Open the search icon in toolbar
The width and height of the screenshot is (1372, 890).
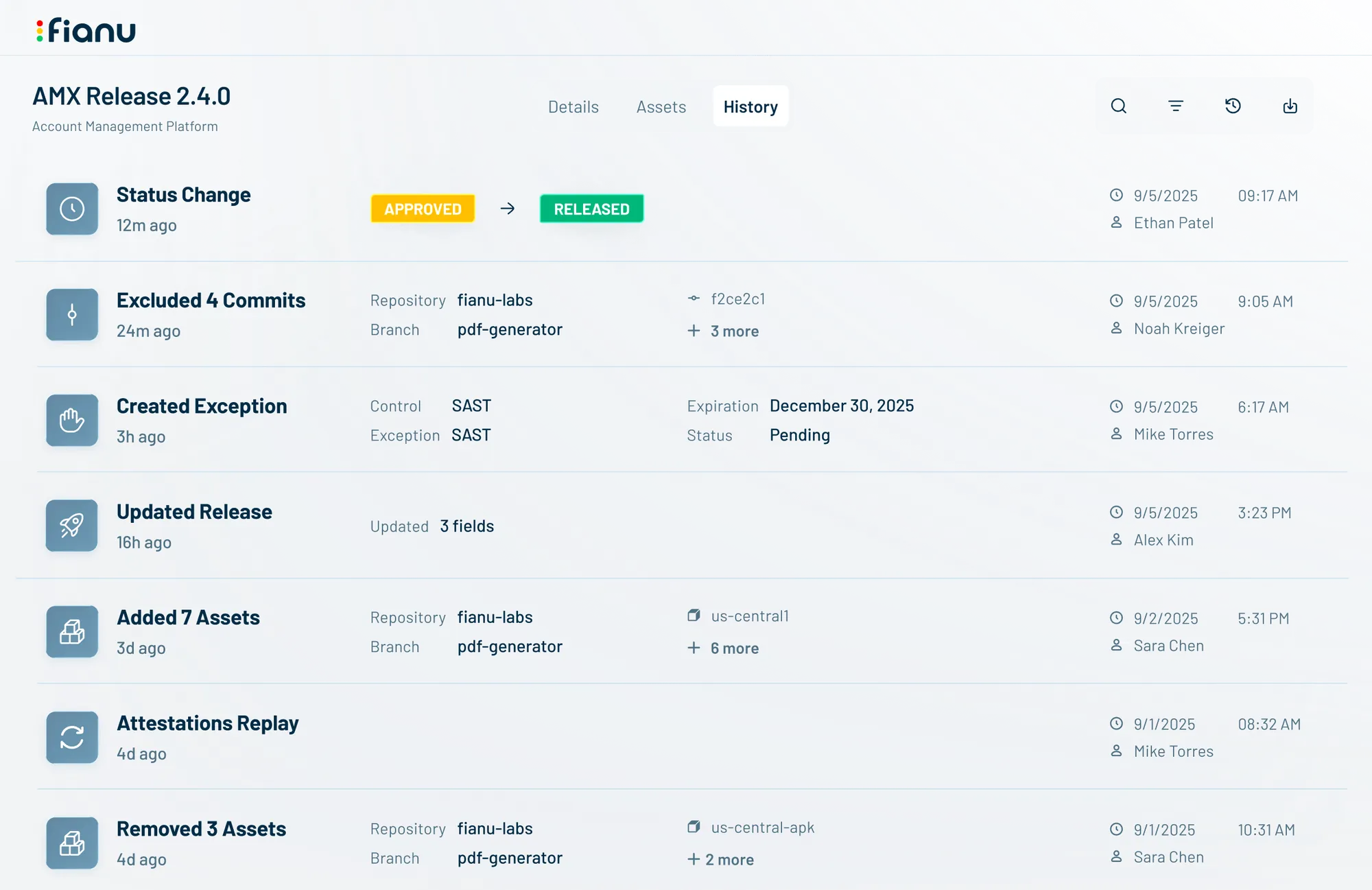pyautogui.click(x=1119, y=106)
